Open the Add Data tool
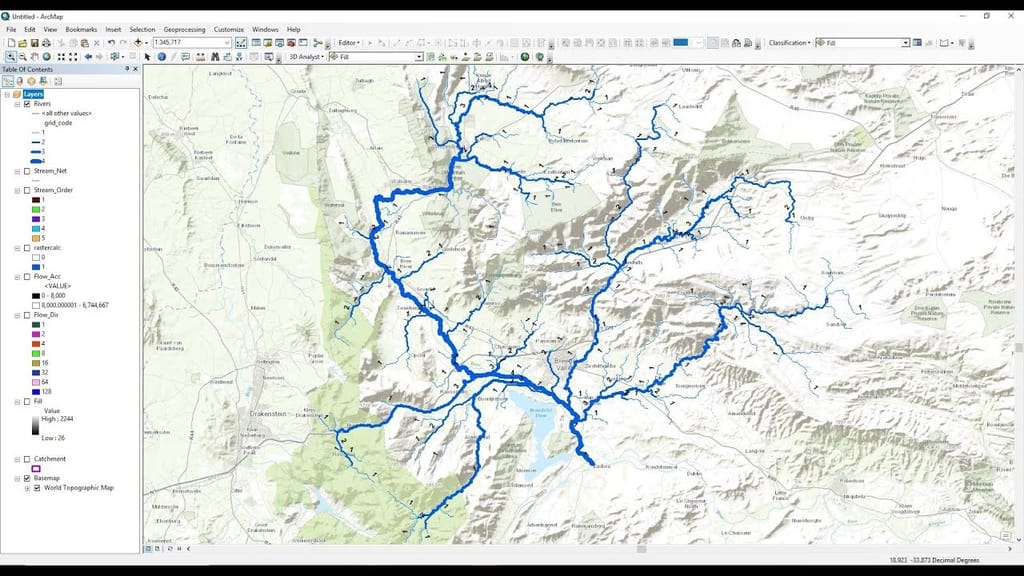 (x=137, y=43)
